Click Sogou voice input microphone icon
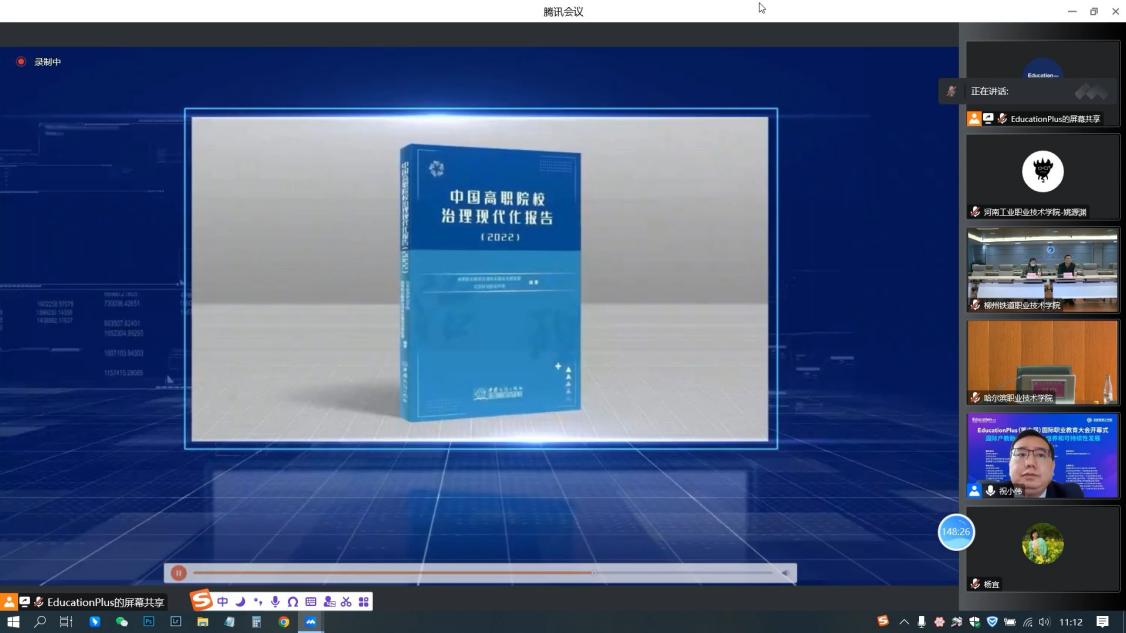Viewport: 1126px width, 633px height. pyautogui.click(x=275, y=602)
